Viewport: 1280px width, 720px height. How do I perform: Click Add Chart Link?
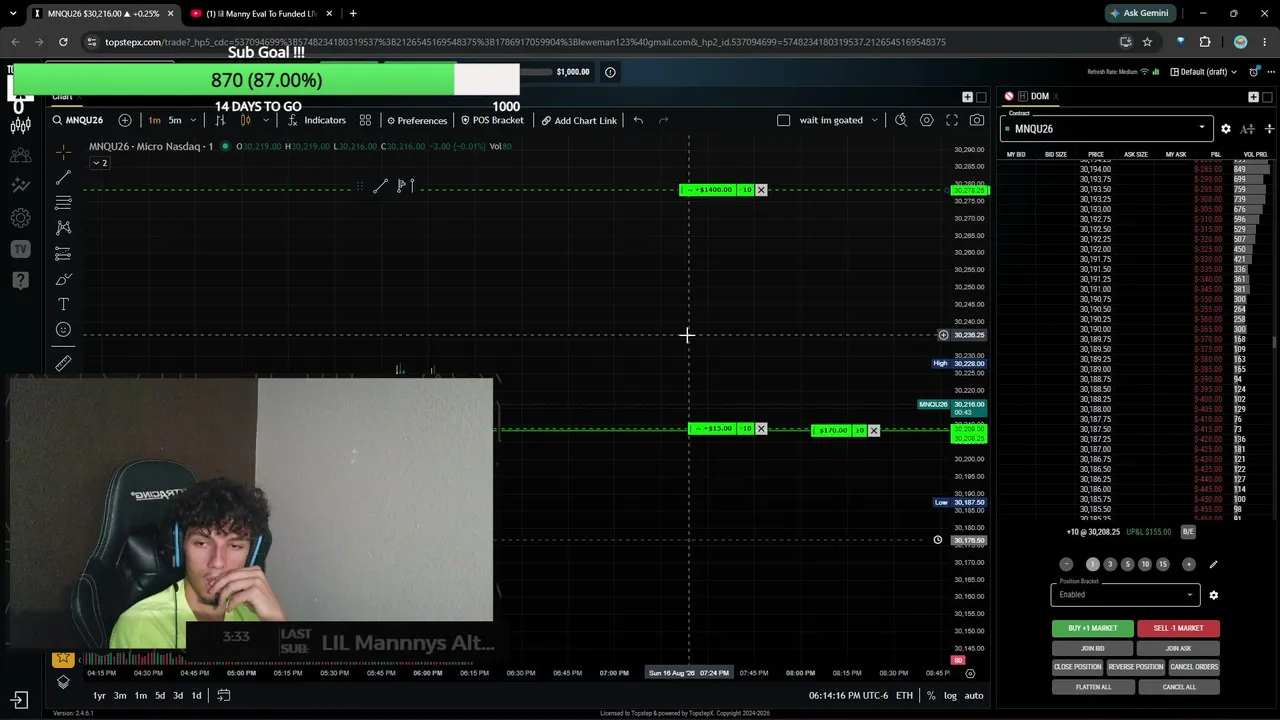[579, 120]
